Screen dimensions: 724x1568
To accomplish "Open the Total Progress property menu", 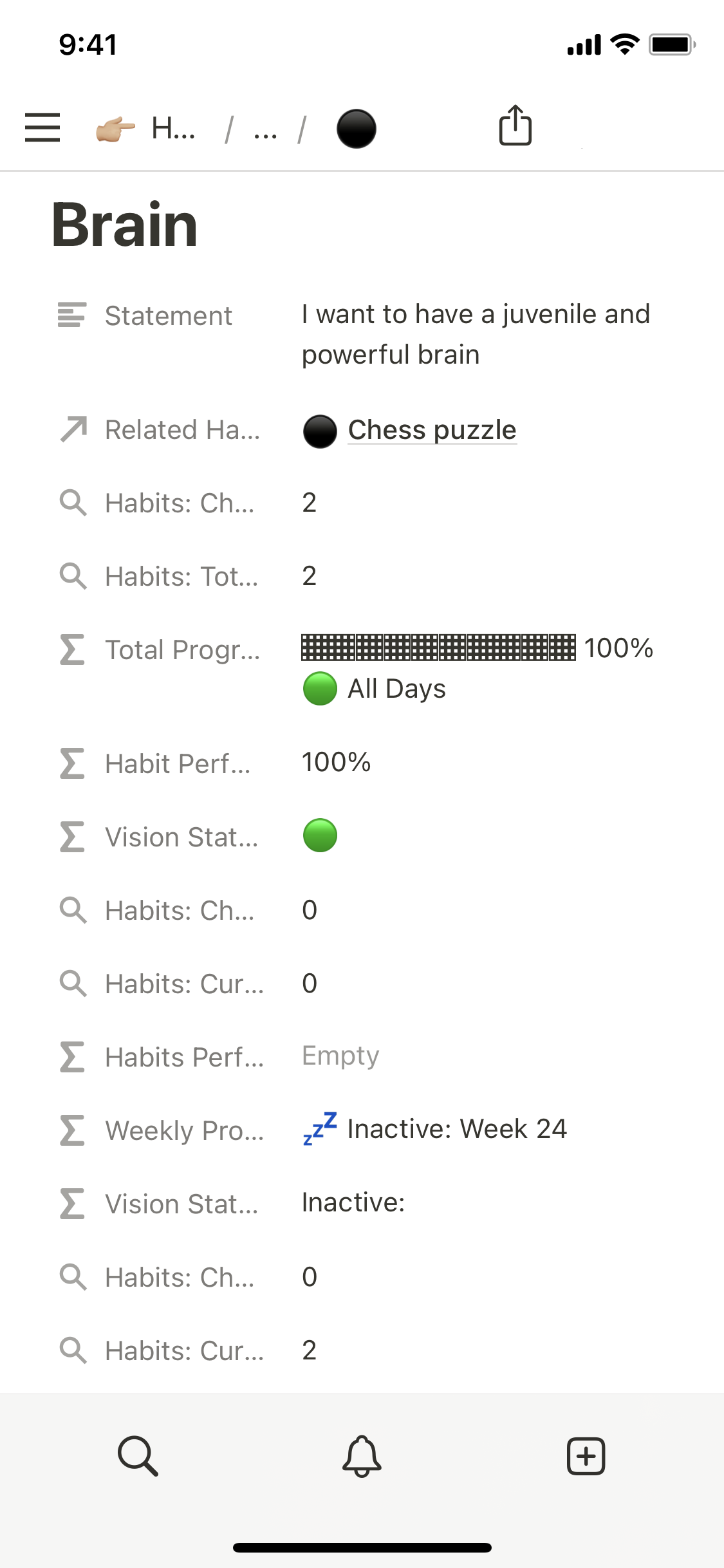I will (x=182, y=650).
